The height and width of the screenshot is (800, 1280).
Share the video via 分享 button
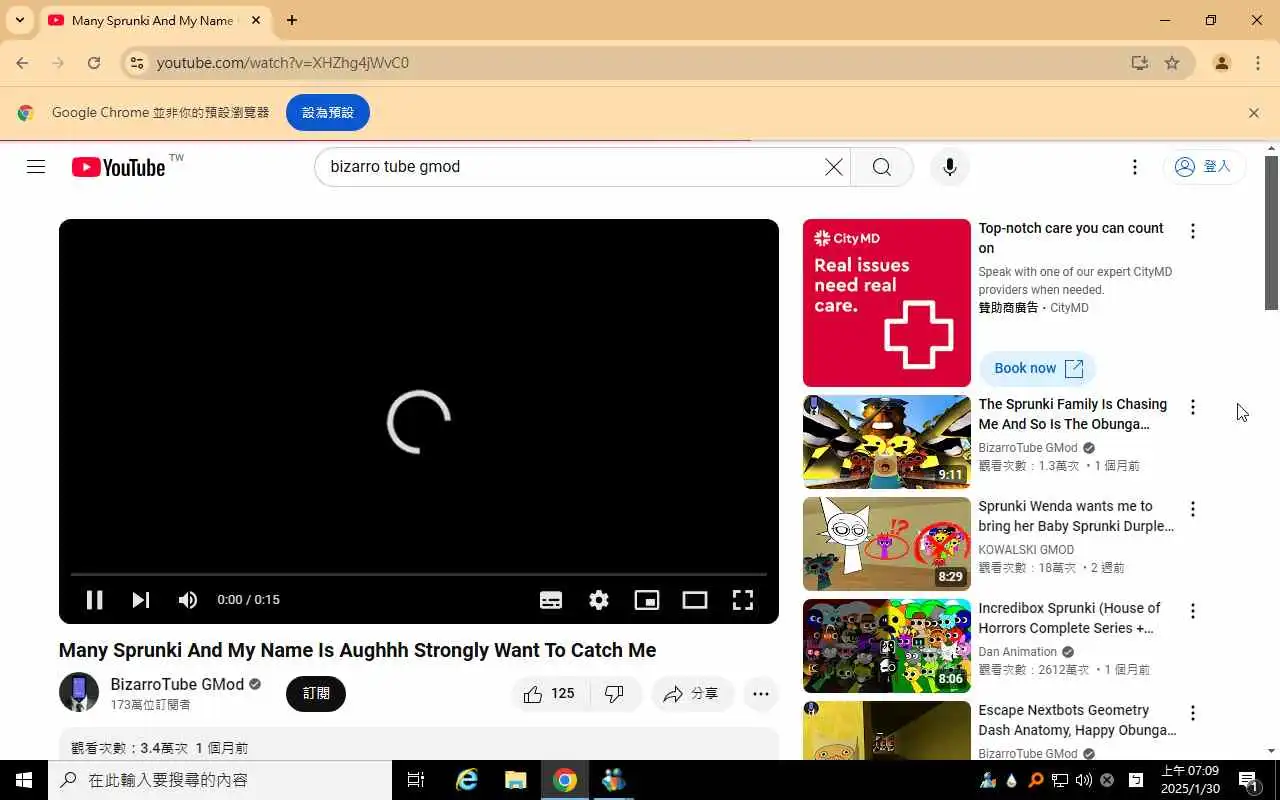692,694
